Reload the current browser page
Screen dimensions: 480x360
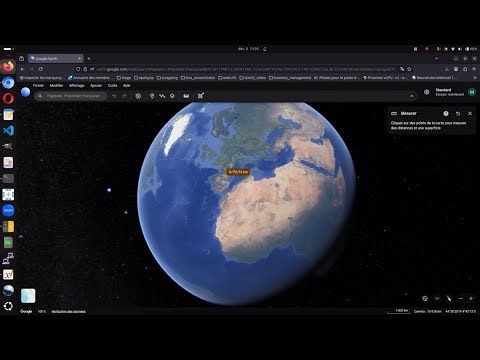40,69
